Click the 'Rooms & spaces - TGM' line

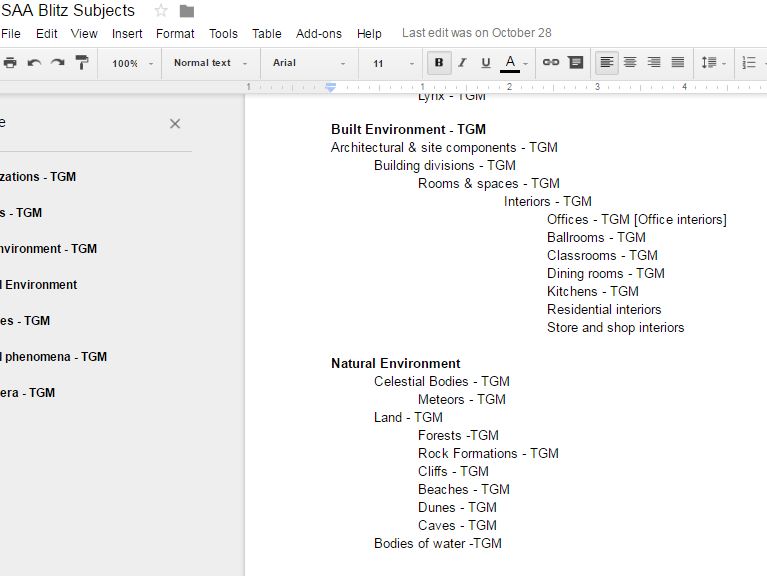[x=488, y=183]
